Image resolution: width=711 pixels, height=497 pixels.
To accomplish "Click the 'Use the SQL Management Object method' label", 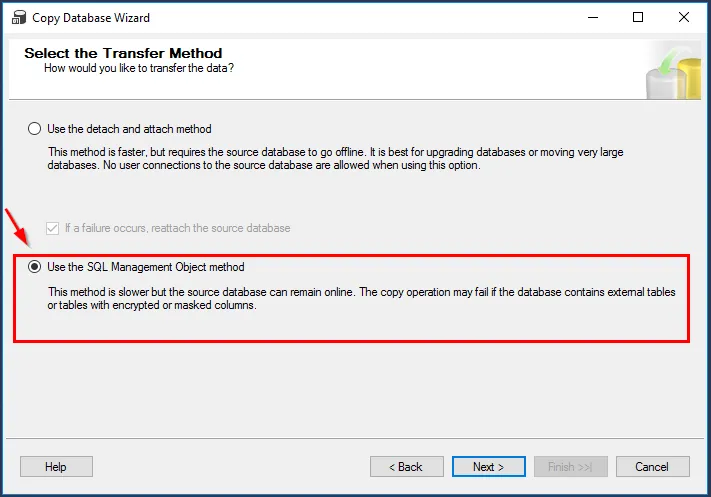I will [x=146, y=267].
